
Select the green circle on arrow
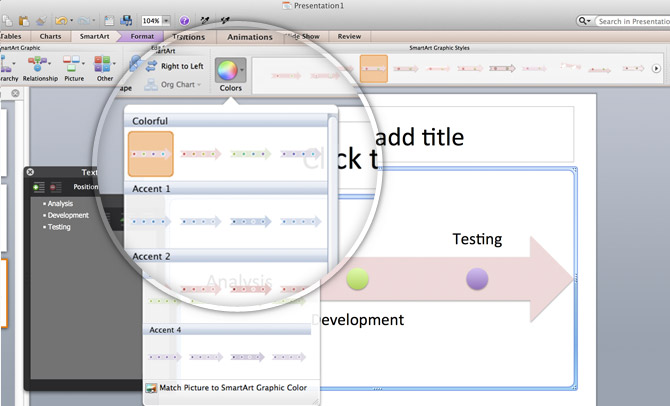pyautogui.click(x=357, y=279)
